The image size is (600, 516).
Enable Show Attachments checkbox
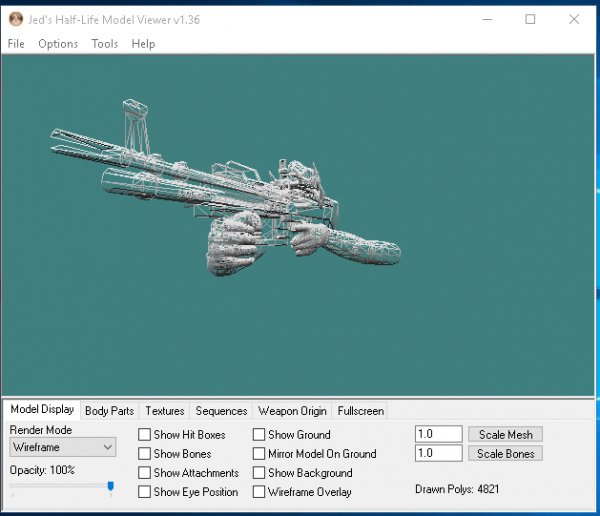[x=144, y=473]
